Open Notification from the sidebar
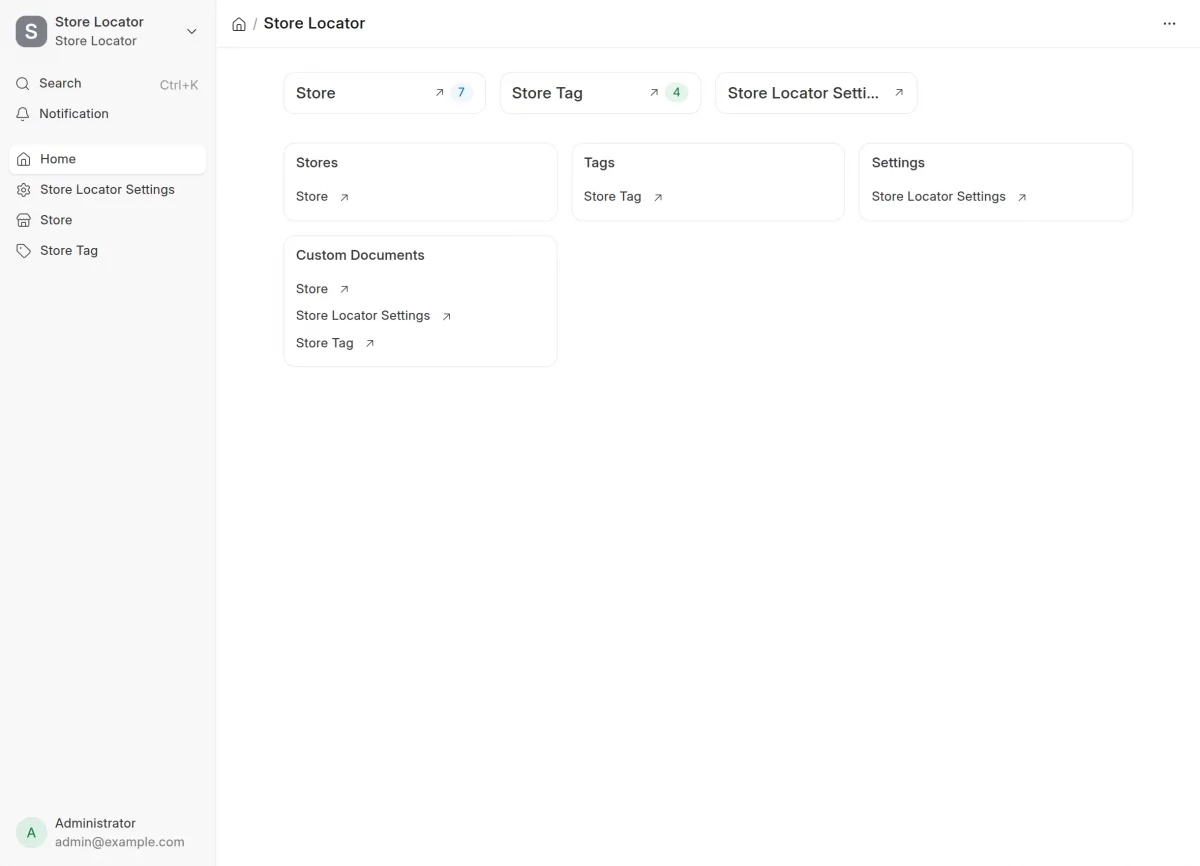Screen dimensions: 1200x866 pos(107,114)
